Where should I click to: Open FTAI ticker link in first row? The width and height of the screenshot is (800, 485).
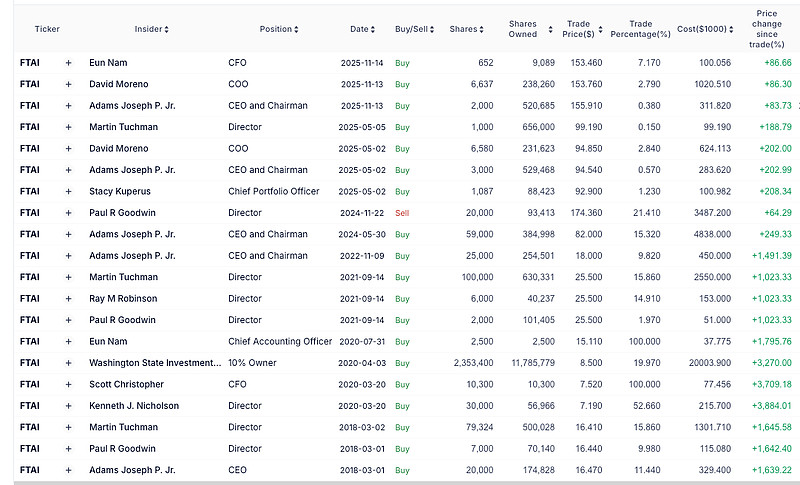[x=32, y=63]
